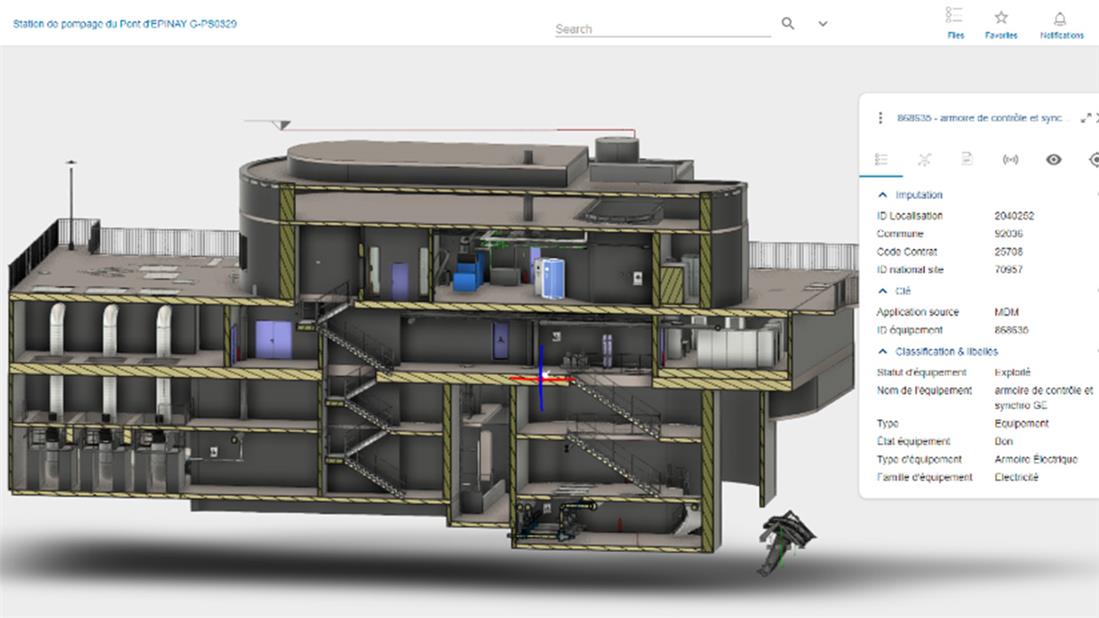1099x618 pixels.
Task: Click the equipment title 868535 link
Action: 982,118
